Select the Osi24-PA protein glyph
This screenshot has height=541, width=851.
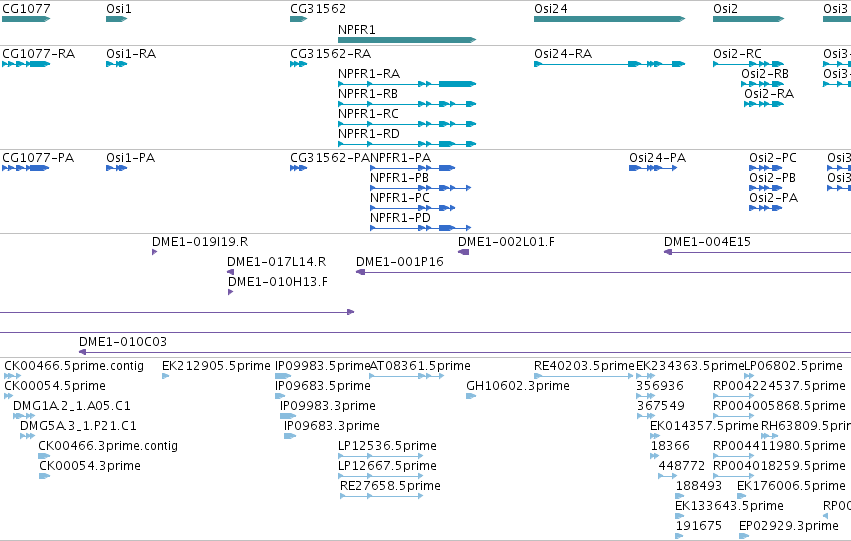653,168
